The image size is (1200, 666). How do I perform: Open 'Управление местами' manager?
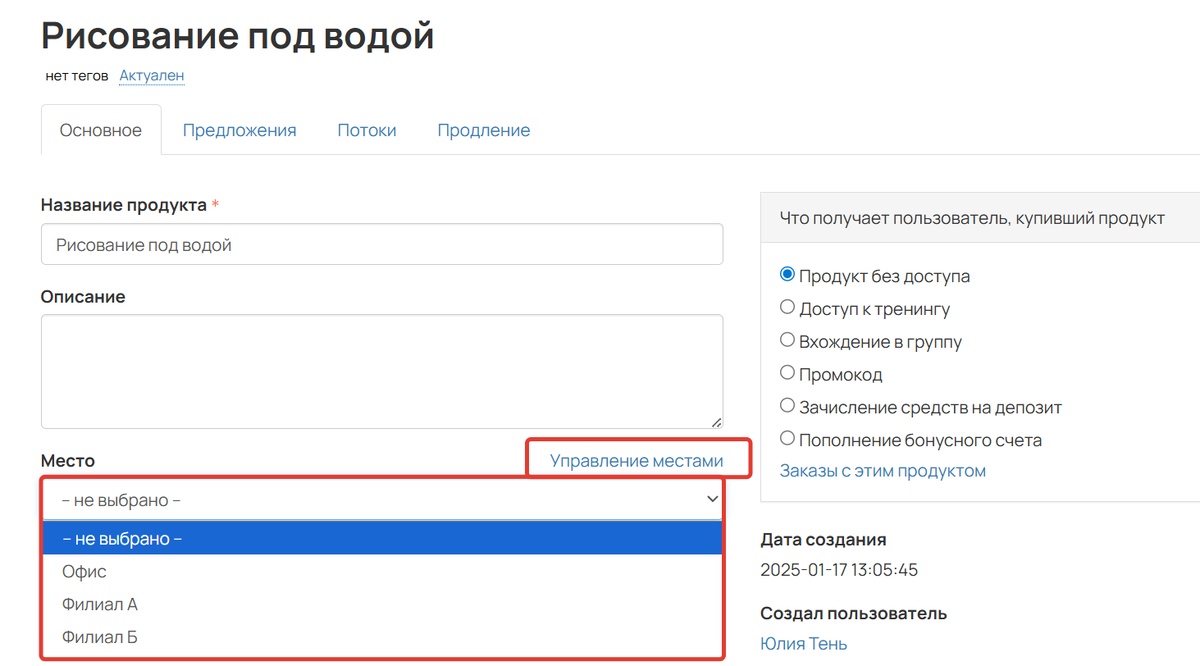coord(637,459)
